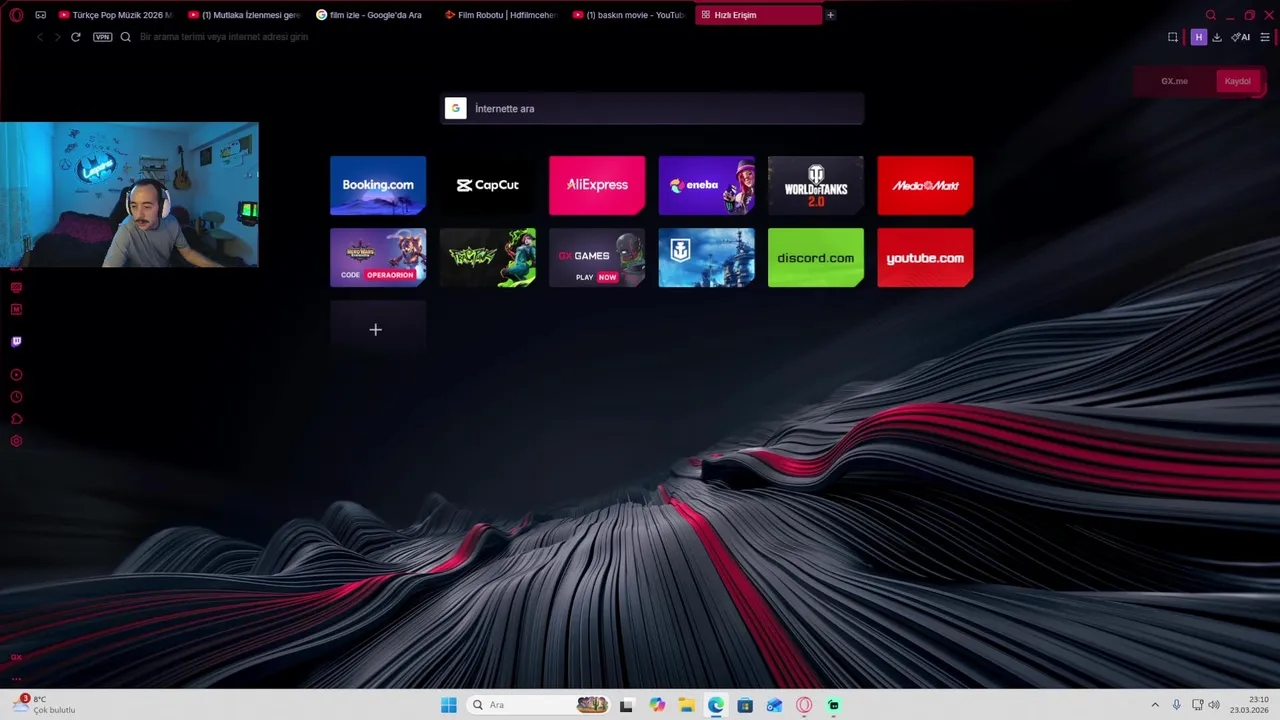Launch Copilot from the taskbar
1280x720 pixels.
(657, 705)
